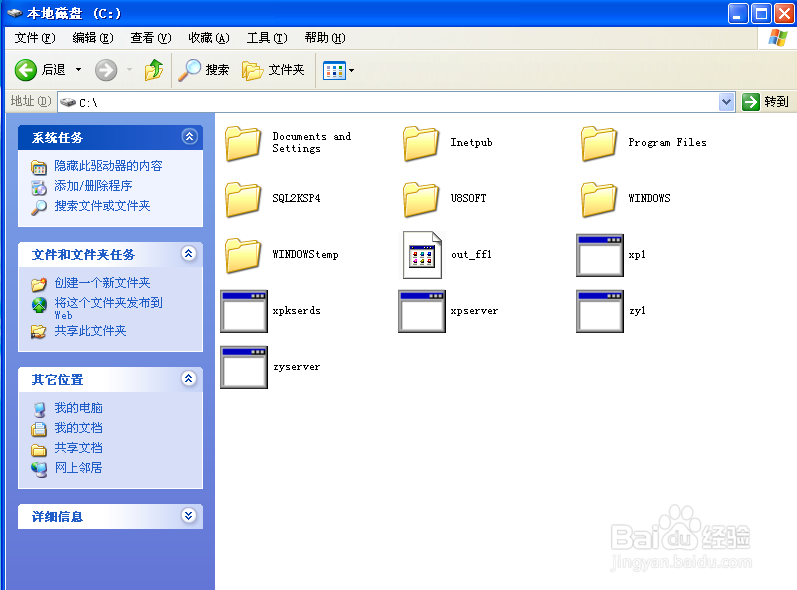Open the 编辑(E) menu
The height and width of the screenshot is (590, 797).
93,38
